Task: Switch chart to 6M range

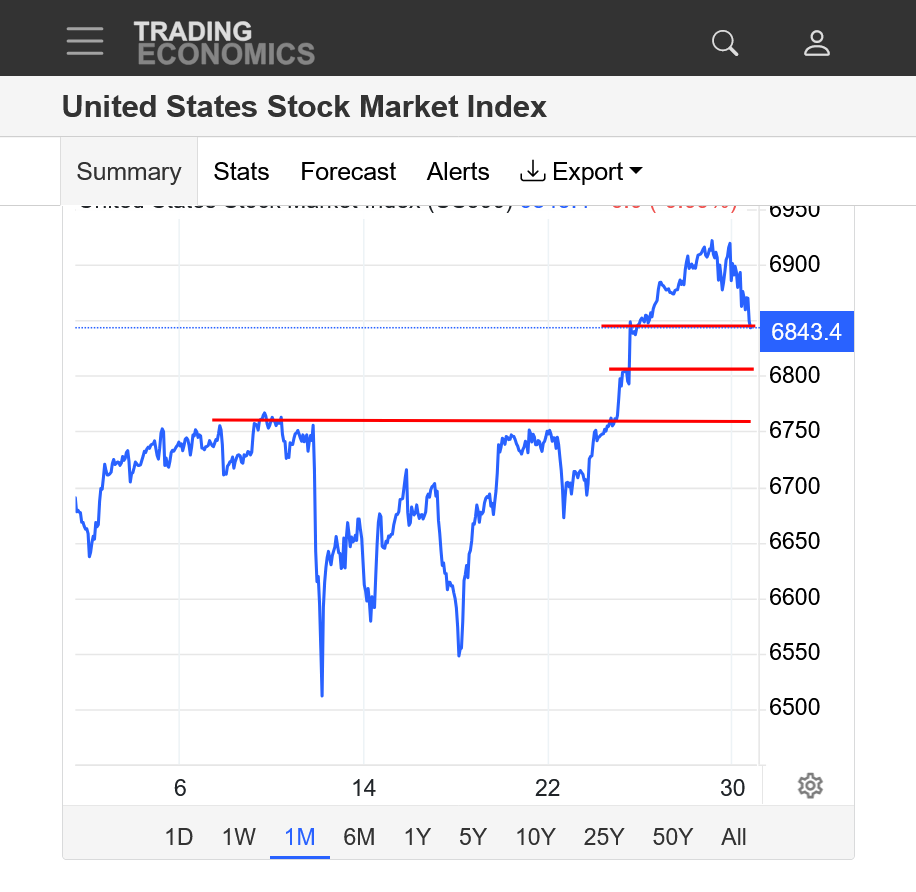Action: pos(359,837)
